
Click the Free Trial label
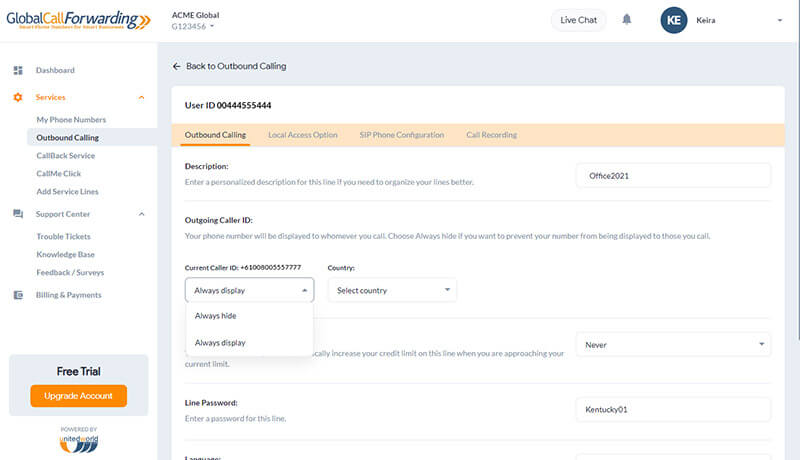coord(79,371)
